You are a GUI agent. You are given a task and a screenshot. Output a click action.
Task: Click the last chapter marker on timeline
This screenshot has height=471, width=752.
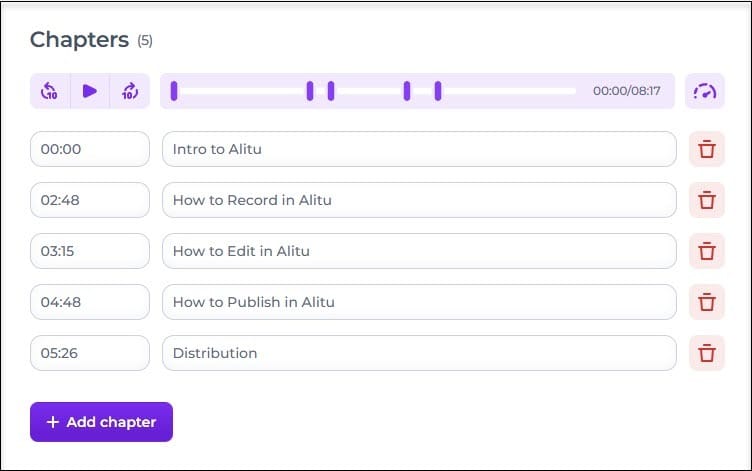click(x=438, y=91)
